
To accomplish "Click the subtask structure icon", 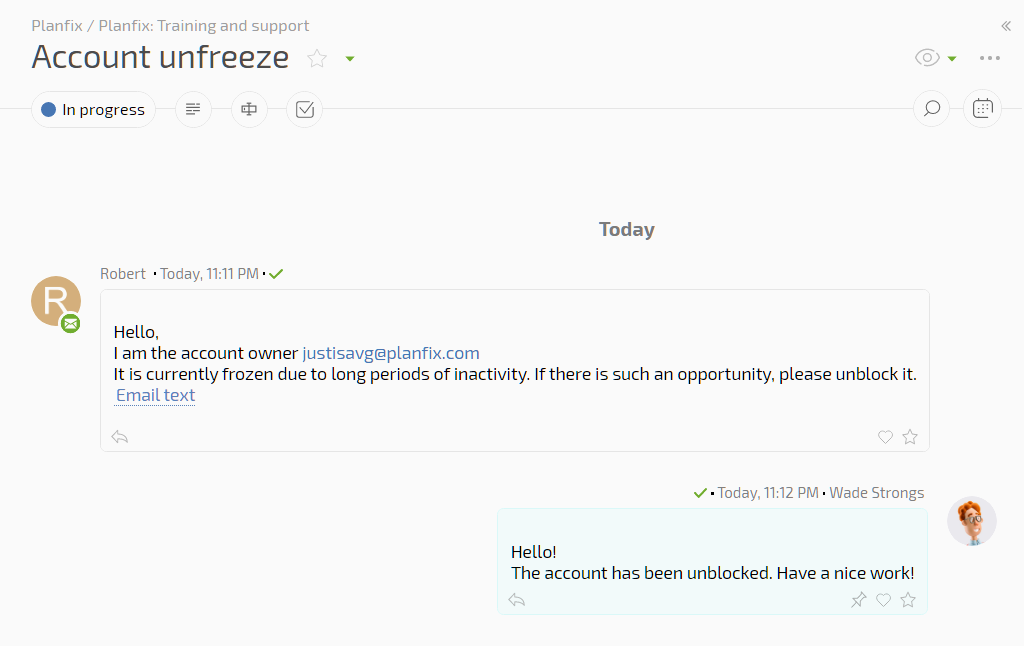I will 249,109.
